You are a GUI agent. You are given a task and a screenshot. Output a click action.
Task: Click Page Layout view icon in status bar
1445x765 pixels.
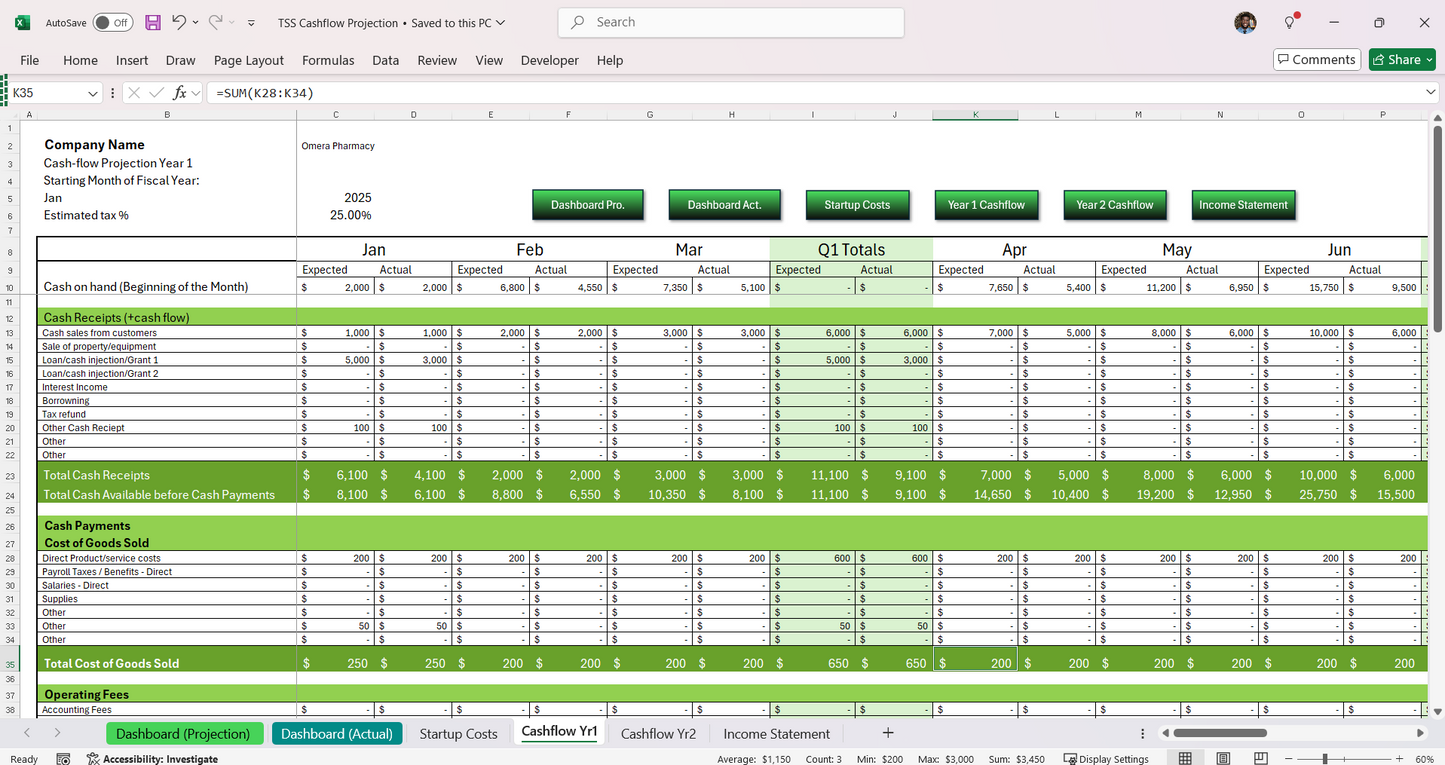pos(1223,759)
